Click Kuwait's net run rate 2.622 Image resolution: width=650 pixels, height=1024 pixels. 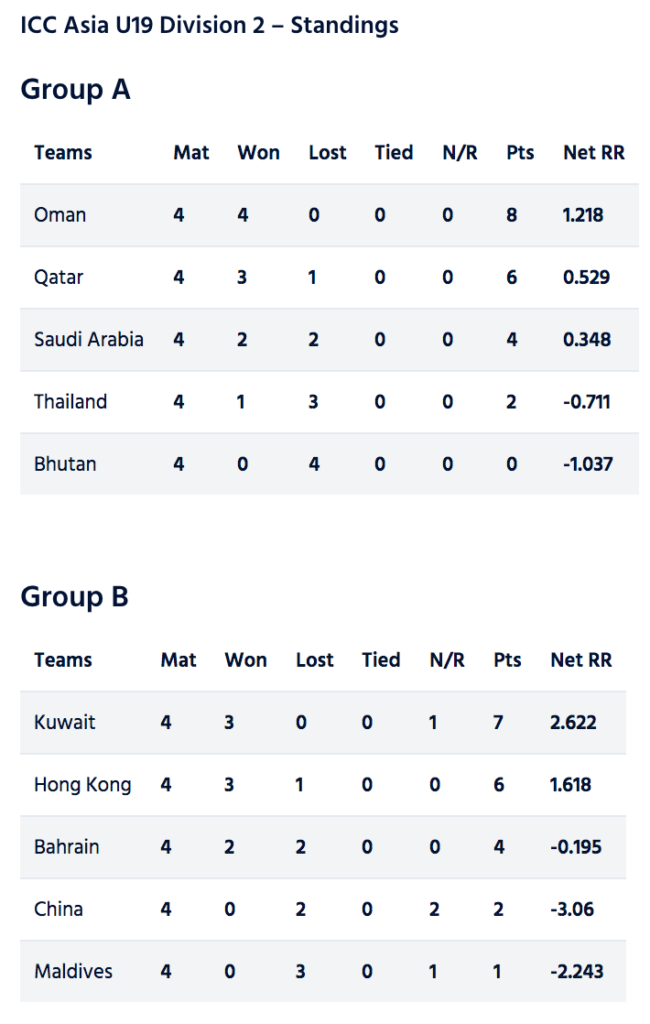coord(574,723)
